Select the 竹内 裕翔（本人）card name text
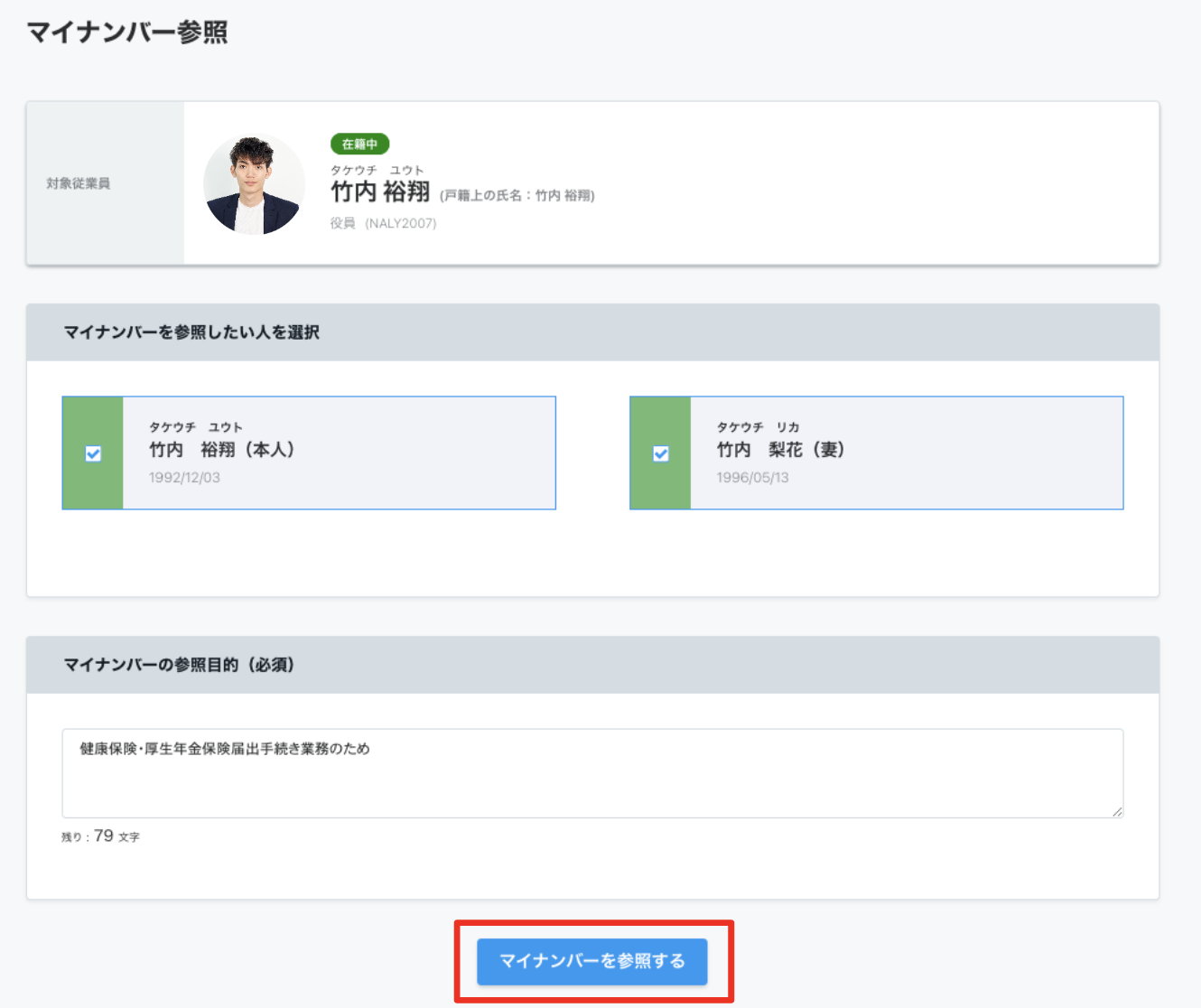The height and width of the screenshot is (1008, 1201). pos(222,449)
